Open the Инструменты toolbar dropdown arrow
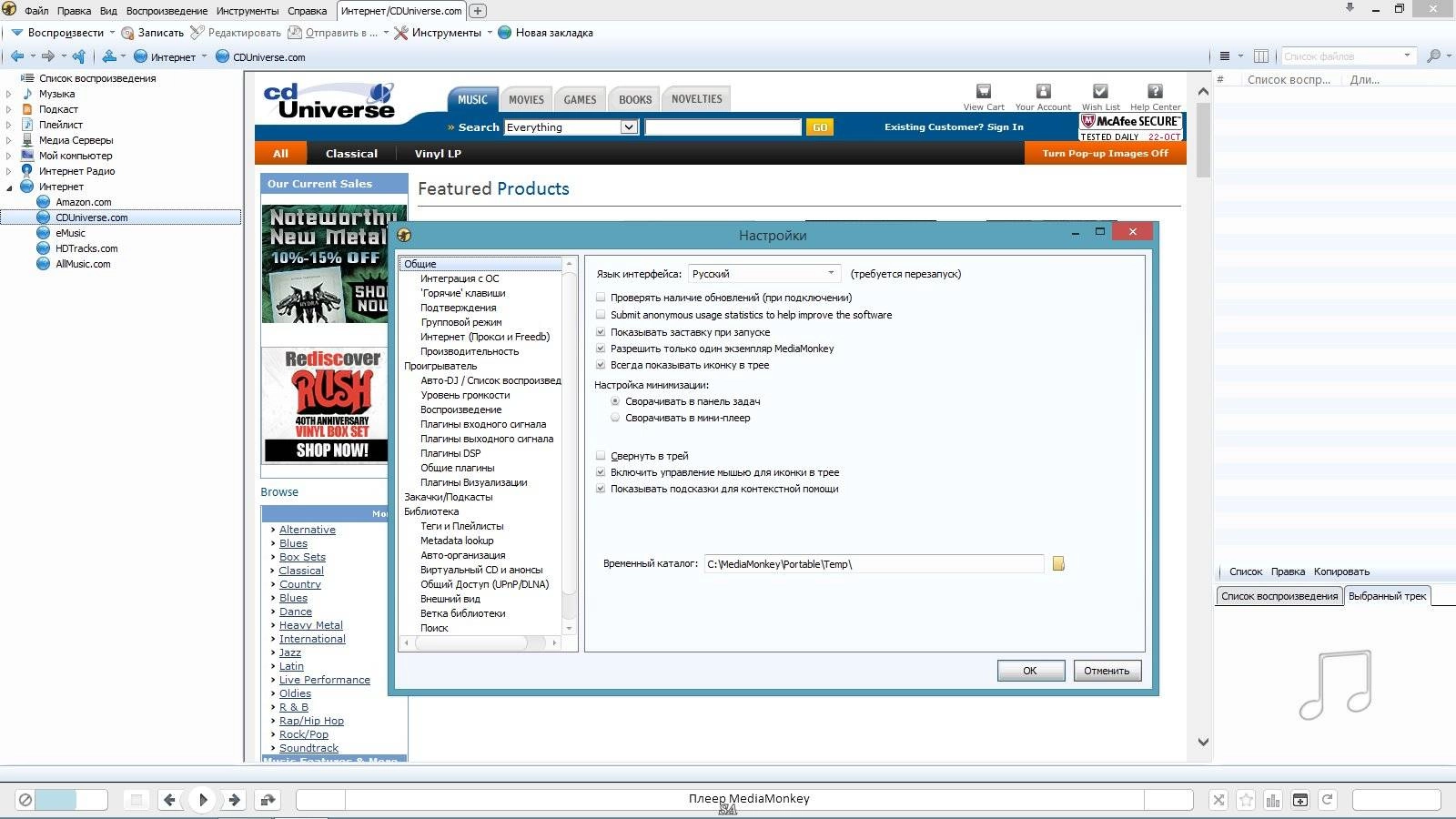 (x=490, y=33)
